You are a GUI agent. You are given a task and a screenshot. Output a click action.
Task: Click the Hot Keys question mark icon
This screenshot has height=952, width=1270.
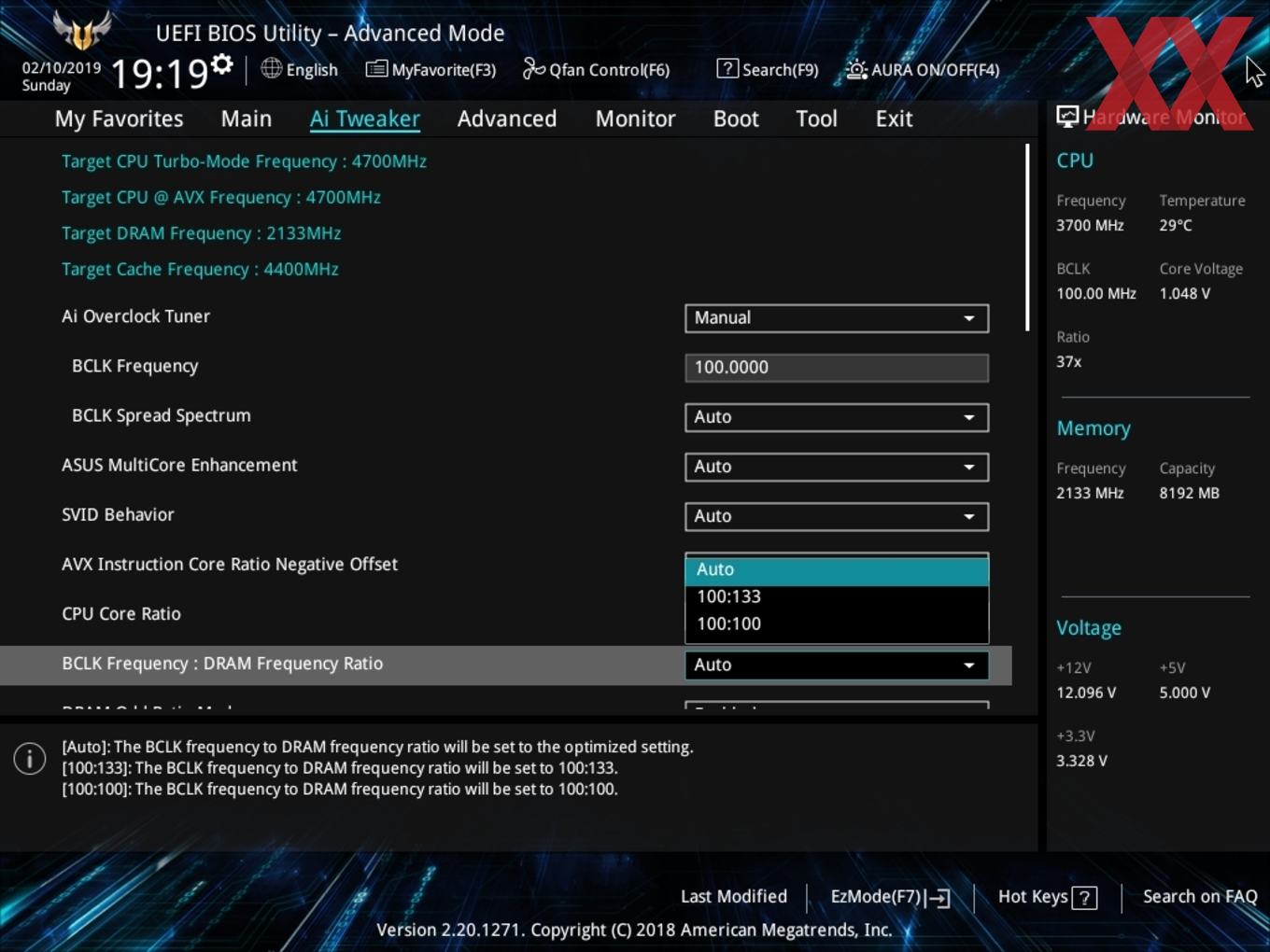pyautogui.click(x=1084, y=898)
